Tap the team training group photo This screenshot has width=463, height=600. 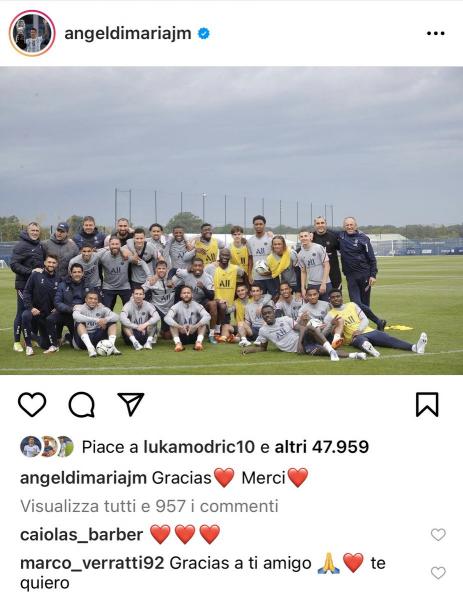[232, 221]
